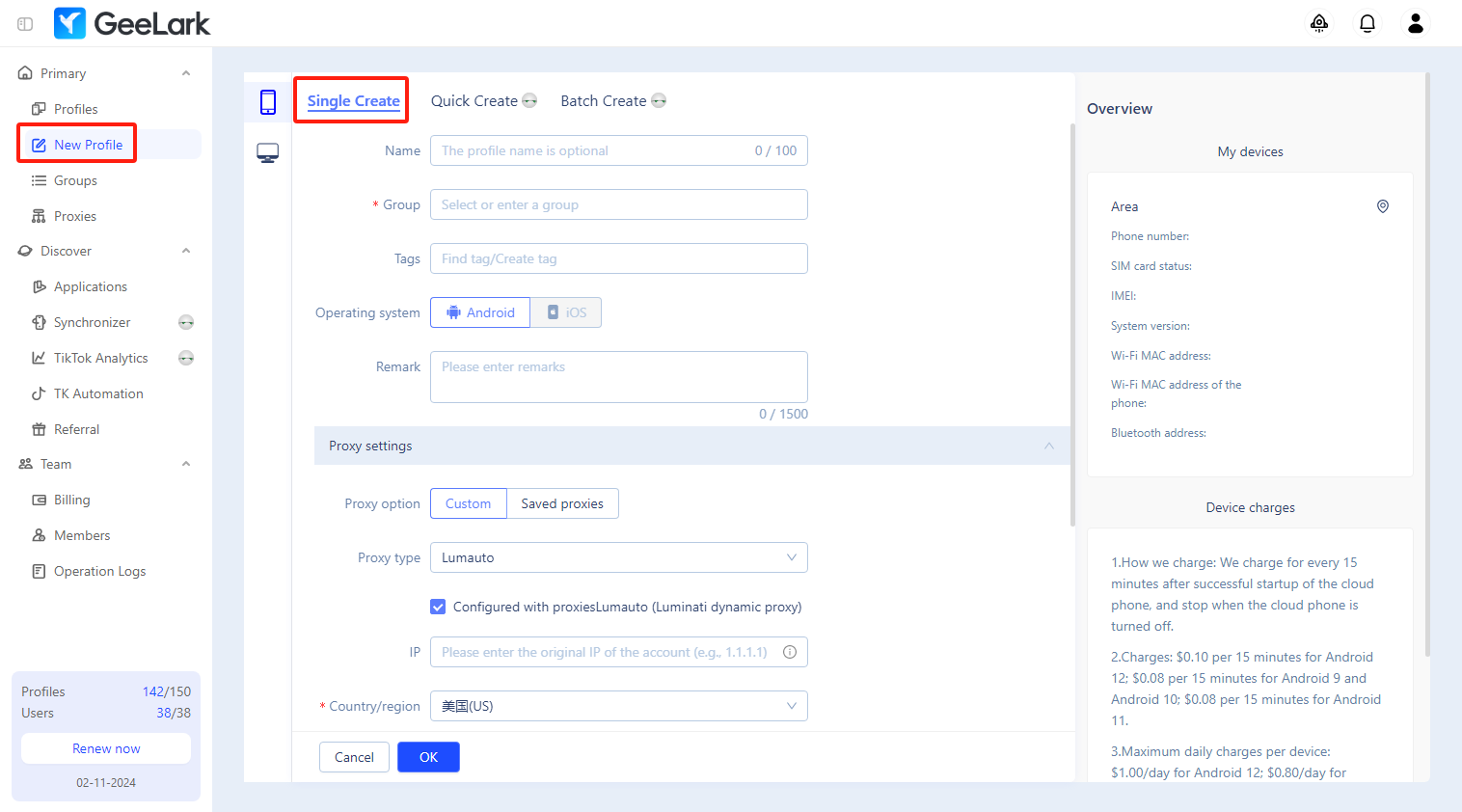
Task: Open the Proxy type dropdown
Action: pyautogui.click(x=618, y=557)
